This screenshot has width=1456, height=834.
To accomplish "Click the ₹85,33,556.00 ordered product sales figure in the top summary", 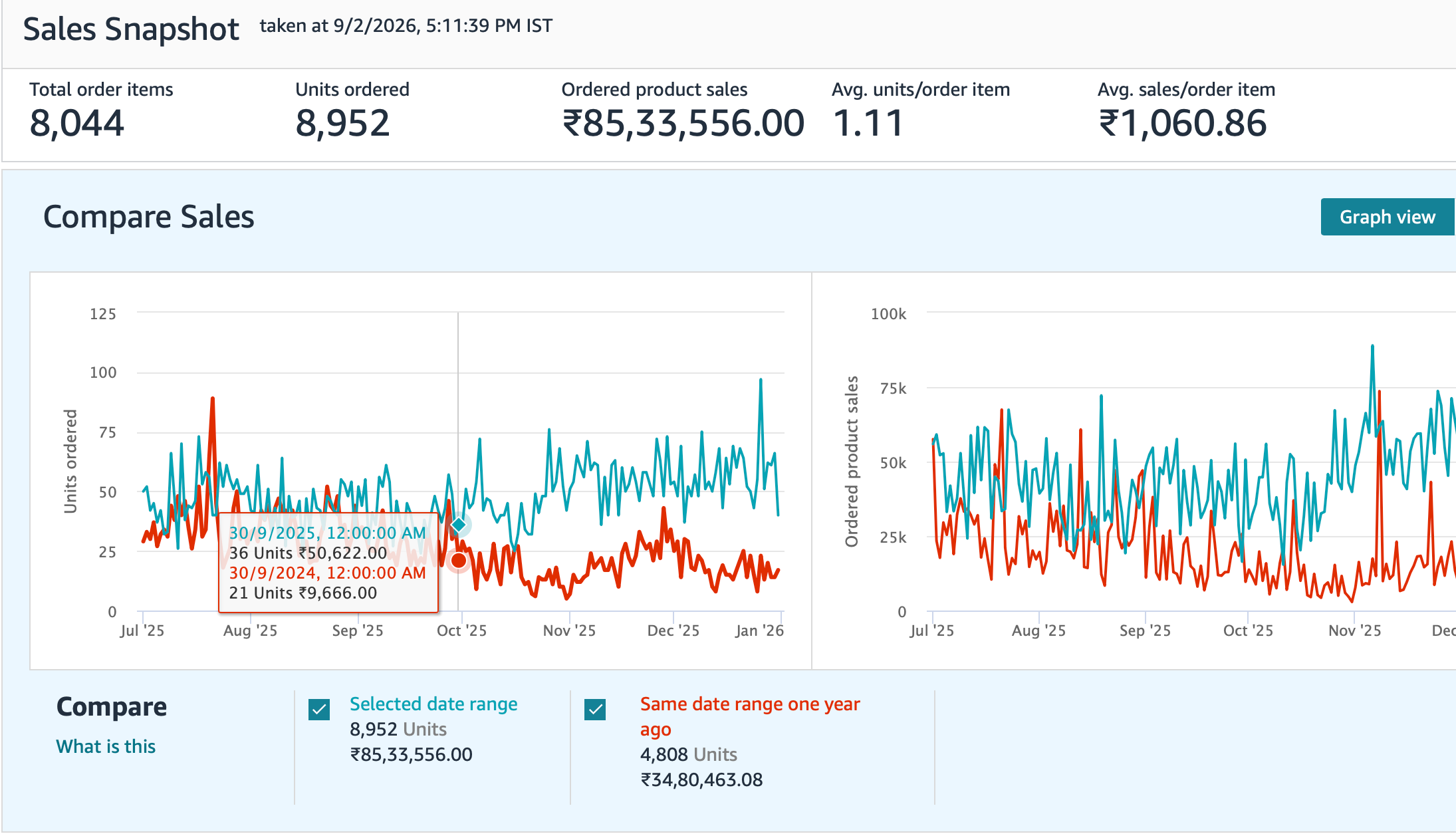I will point(683,124).
